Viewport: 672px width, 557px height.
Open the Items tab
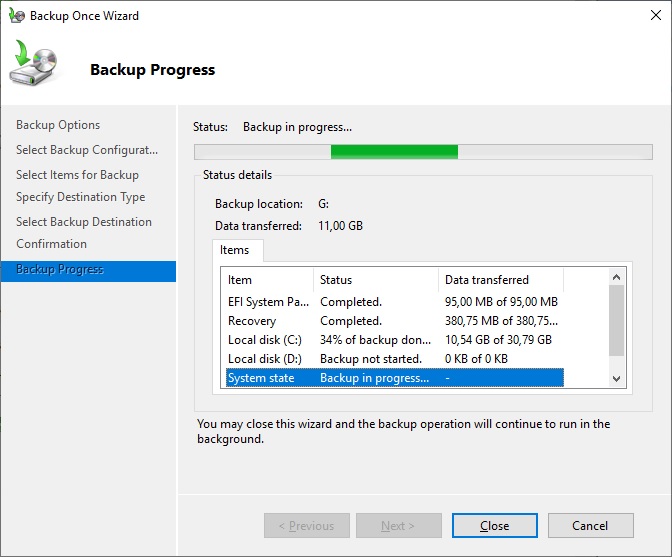[235, 250]
